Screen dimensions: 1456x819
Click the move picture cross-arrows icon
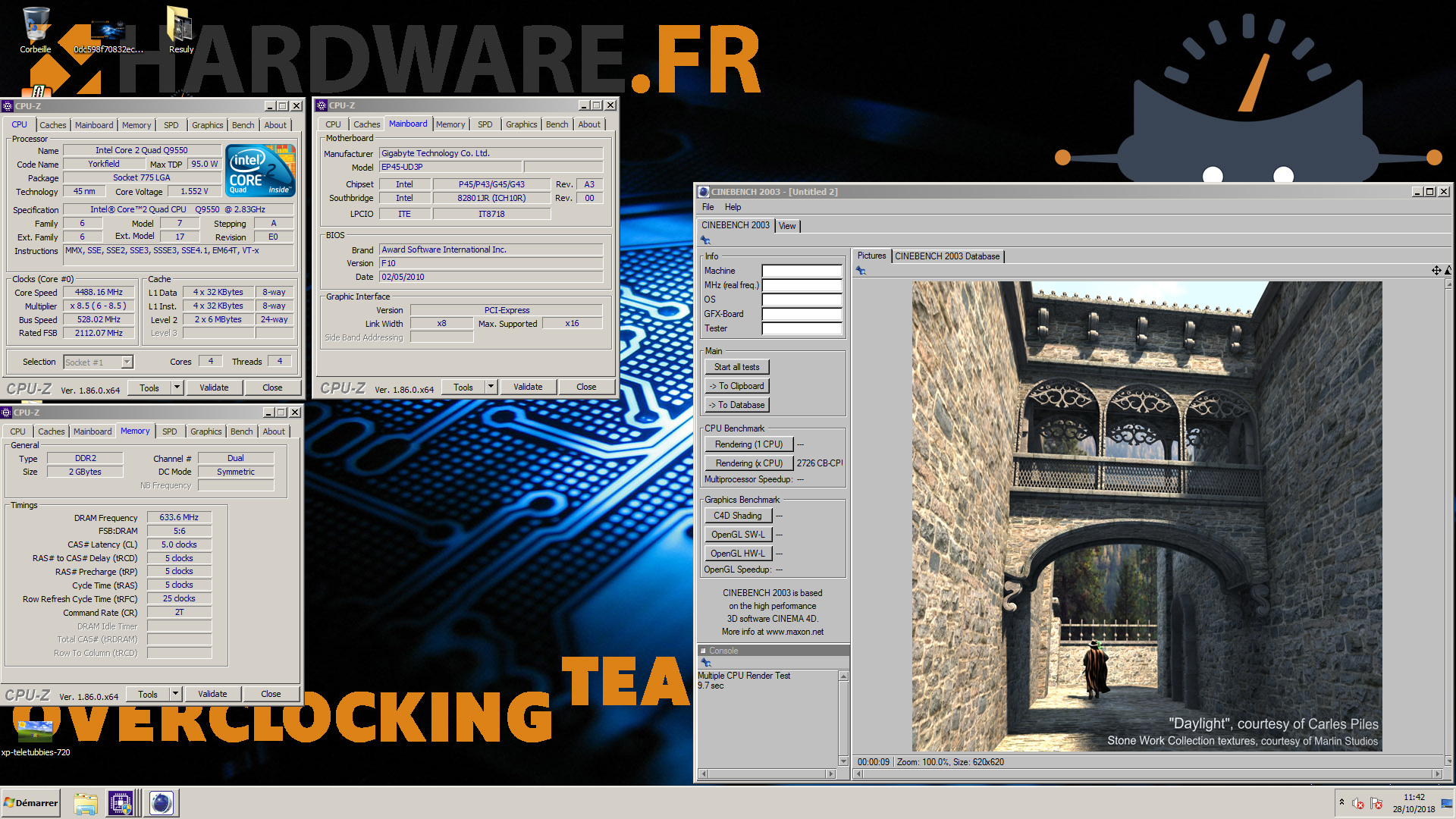coord(1436,271)
